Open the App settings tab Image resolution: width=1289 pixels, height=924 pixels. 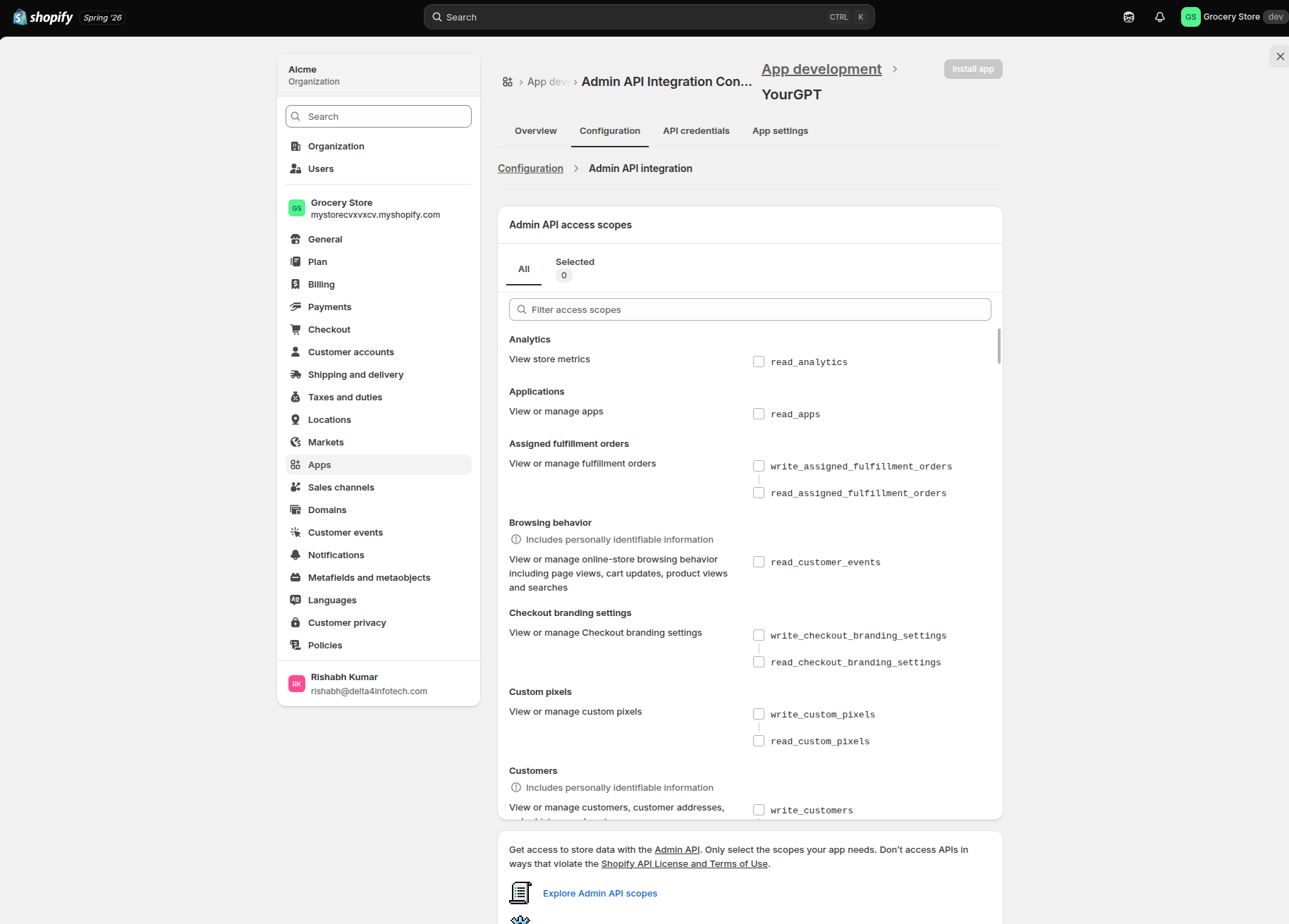[780, 131]
